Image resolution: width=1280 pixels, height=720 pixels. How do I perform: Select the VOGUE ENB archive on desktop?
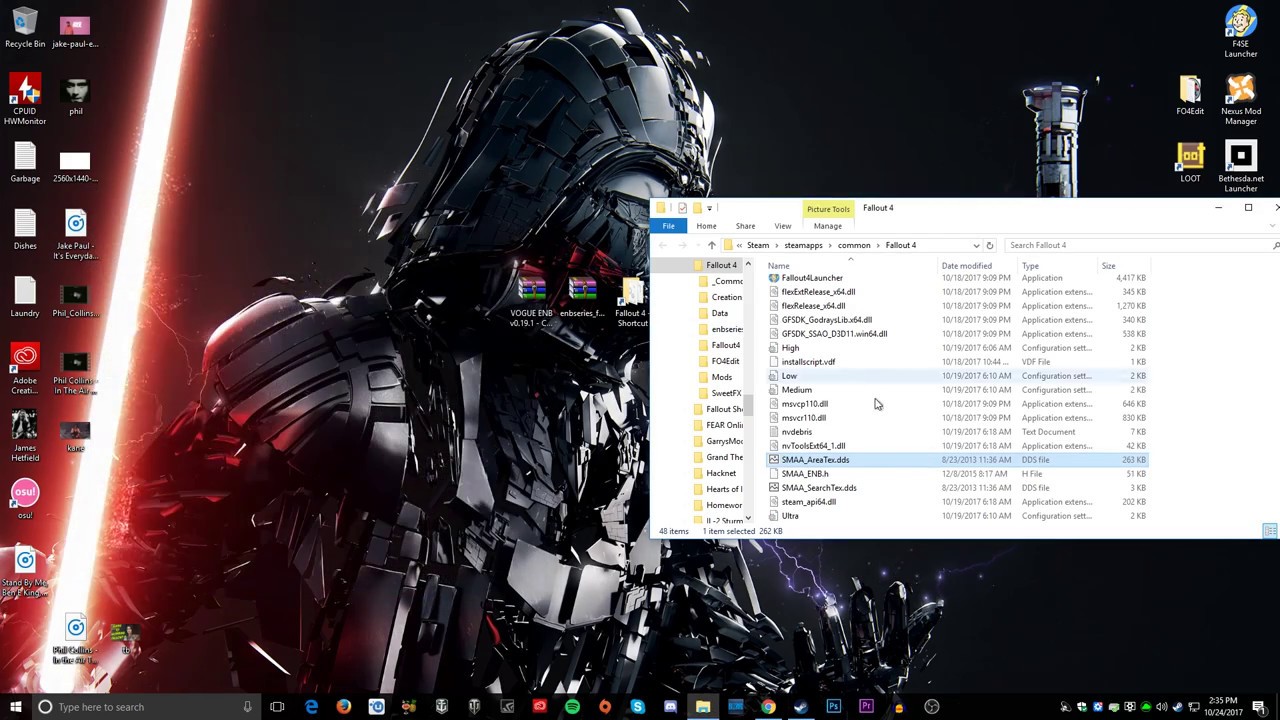531,303
